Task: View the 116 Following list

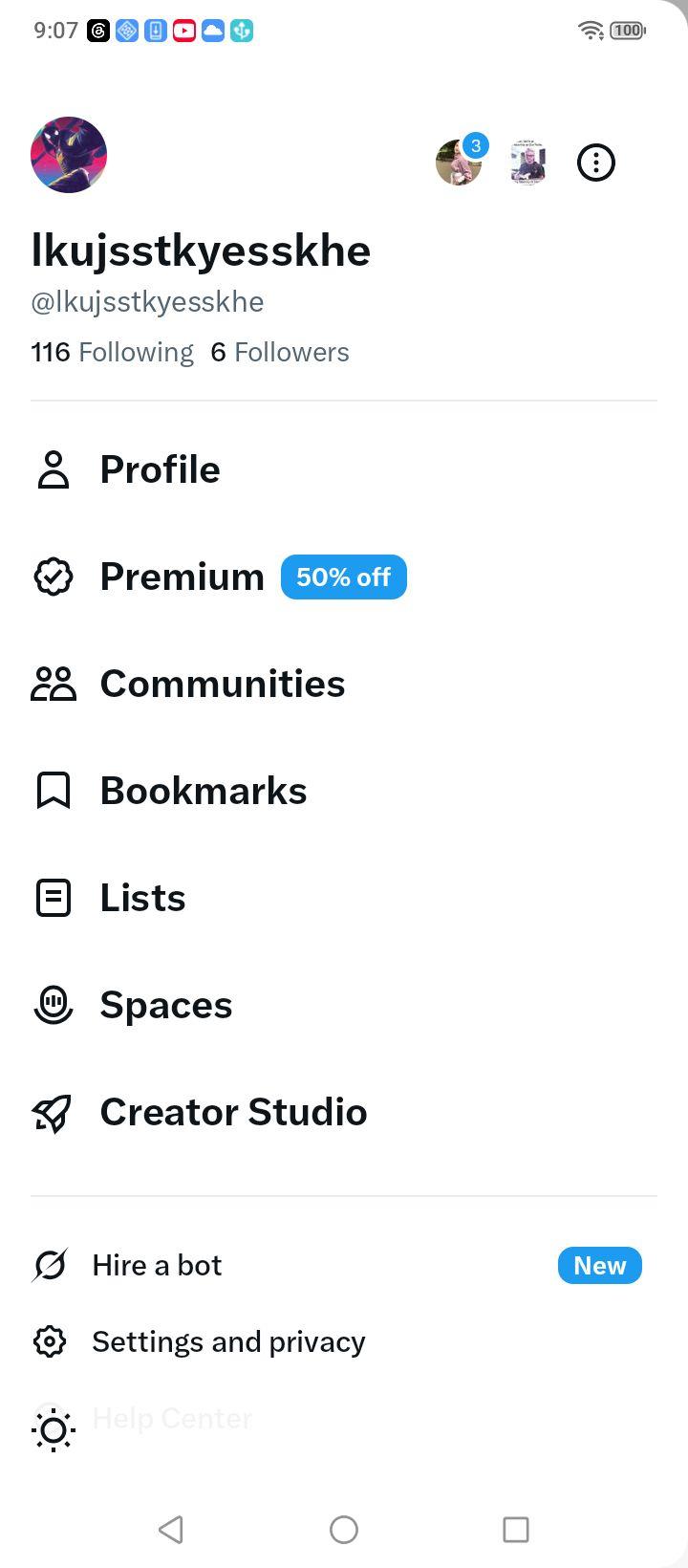Action: [x=112, y=352]
